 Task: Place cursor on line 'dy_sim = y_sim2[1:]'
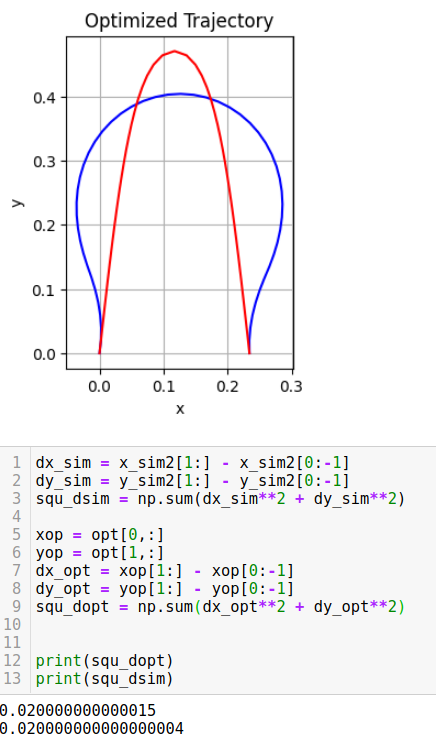pos(193,481)
